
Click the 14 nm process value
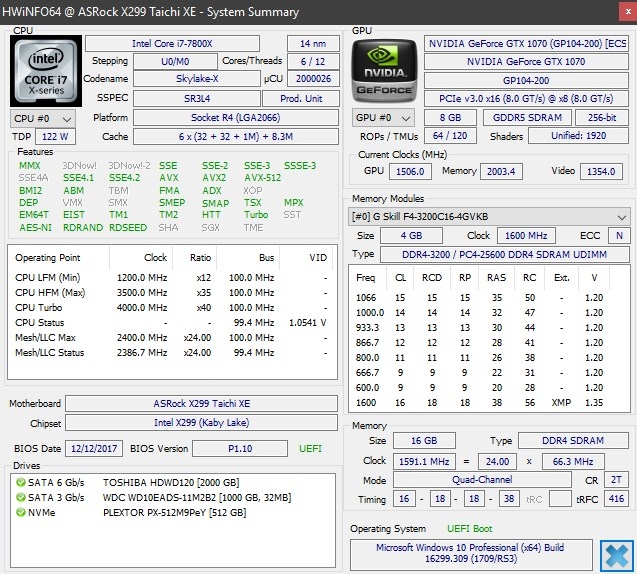point(313,43)
